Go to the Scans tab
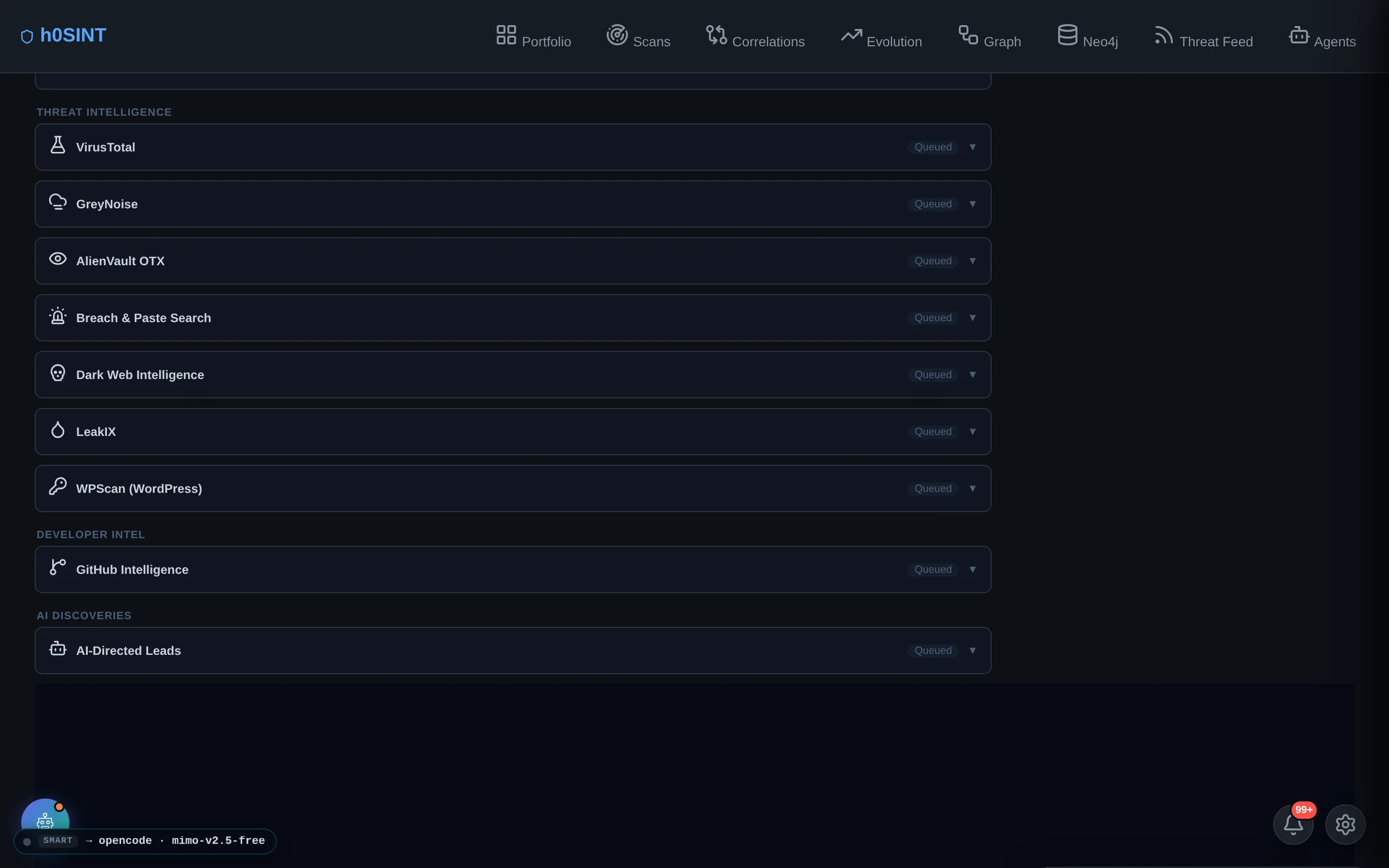This screenshot has height=868, width=1389. click(x=638, y=37)
